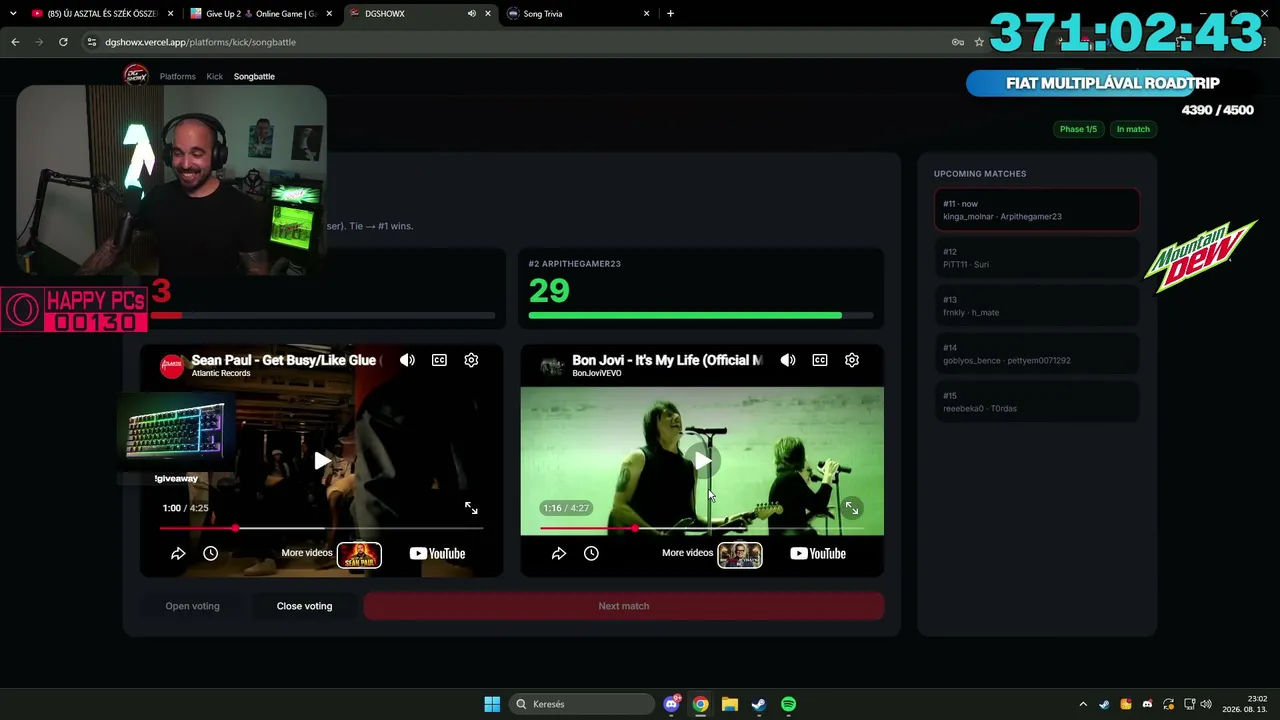Mute the Bon Jovi video volume icon
This screenshot has width=1280, height=720.
[x=788, y=360]
